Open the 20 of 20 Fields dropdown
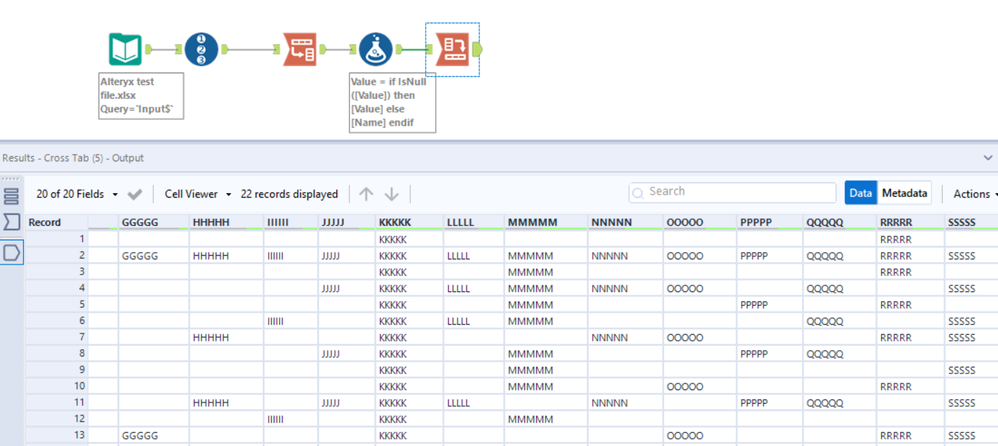998x446 pixels. (77, 194)
